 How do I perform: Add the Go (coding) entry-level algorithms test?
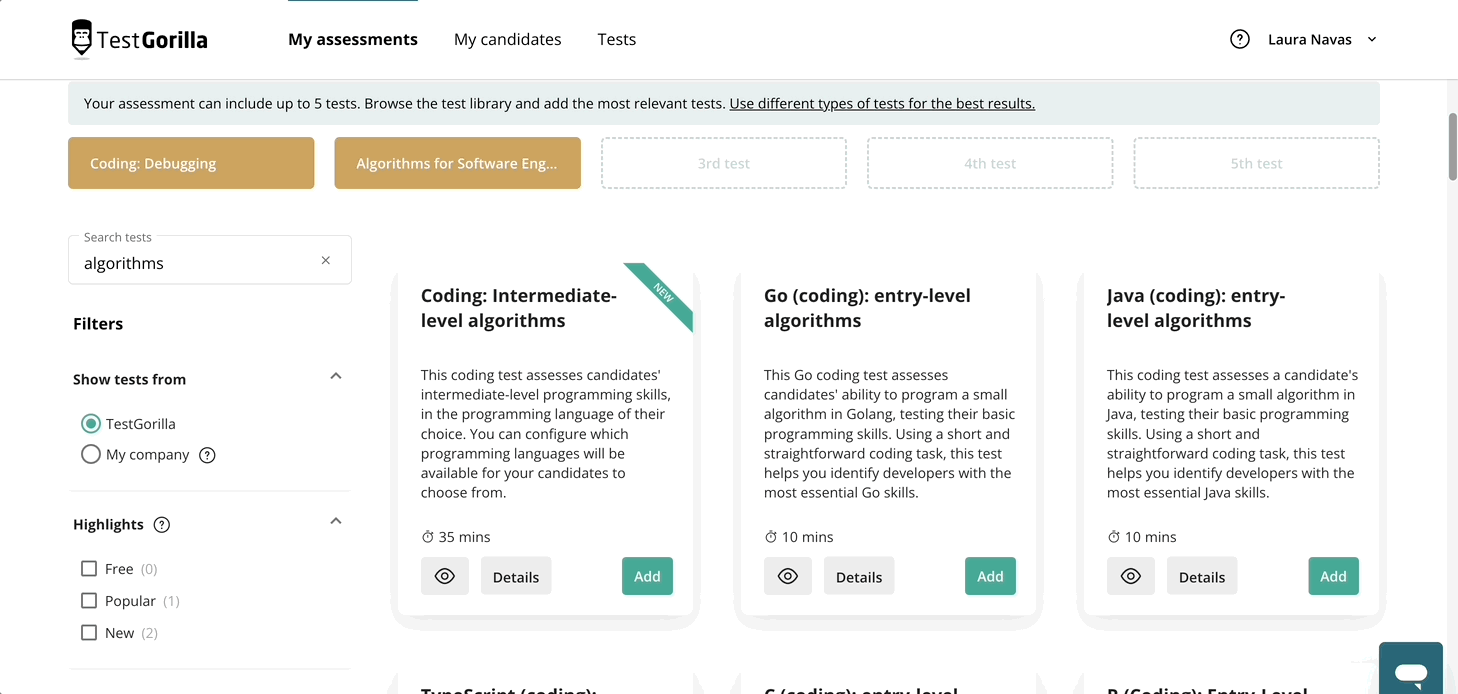pos(990,576)
